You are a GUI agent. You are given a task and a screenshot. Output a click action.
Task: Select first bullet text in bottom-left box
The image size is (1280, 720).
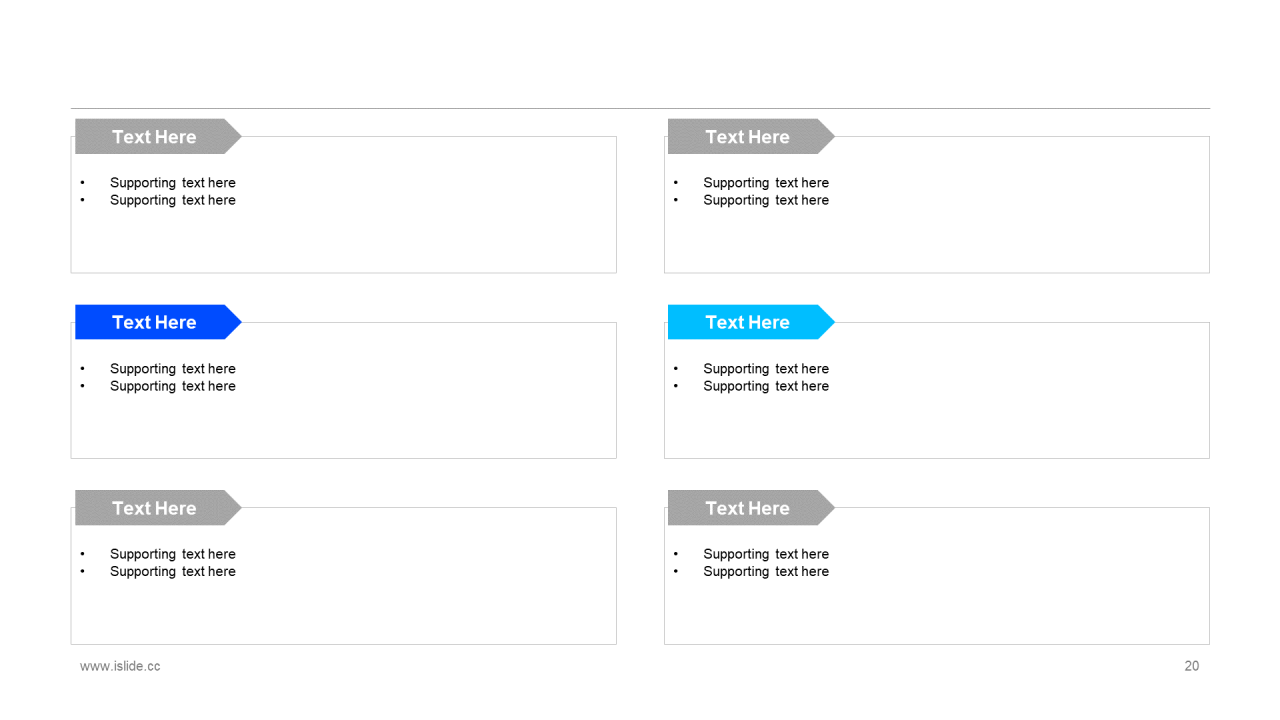[x=173, y=554]
